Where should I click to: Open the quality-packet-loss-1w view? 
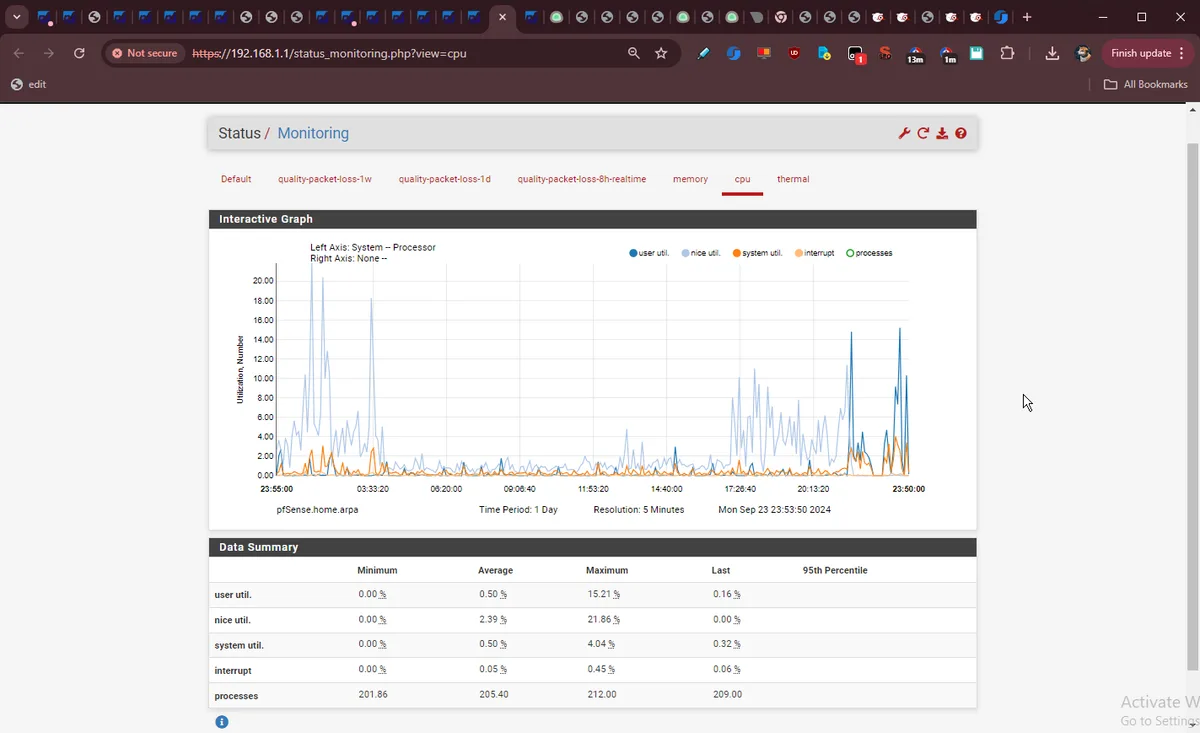(325, 179)
